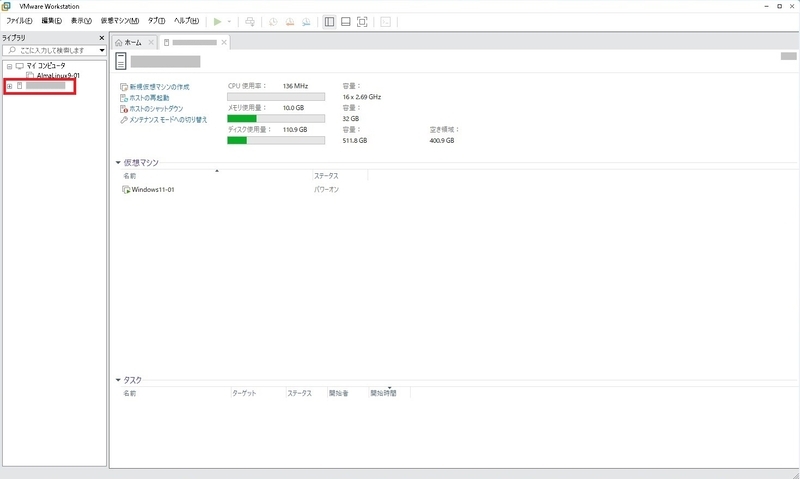The height and width of the screenshot is (479, 800).
Task: Sort tasks by ステータス column header
Action: (299, 393)
